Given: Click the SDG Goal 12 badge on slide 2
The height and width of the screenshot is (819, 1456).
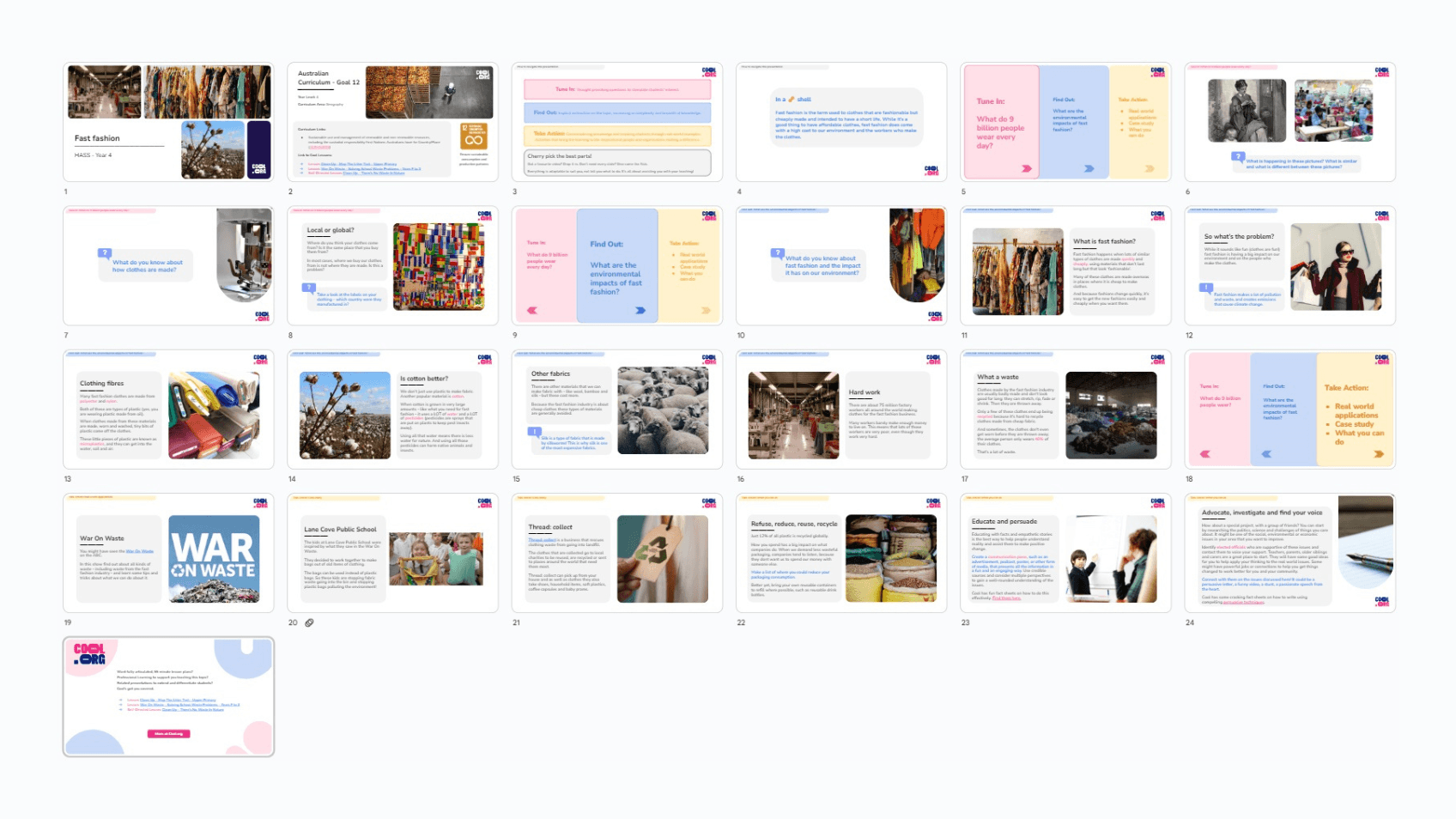Looking at the screenshot, I should tap(474, 136).
